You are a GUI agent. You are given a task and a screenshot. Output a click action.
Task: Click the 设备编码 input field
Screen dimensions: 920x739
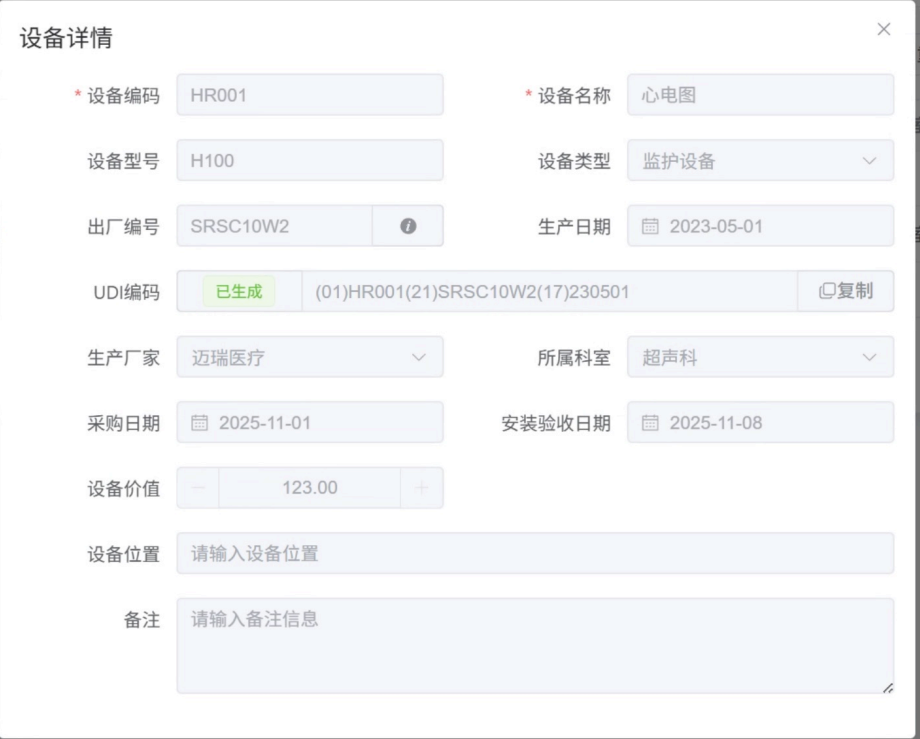(x=310, y=95)
